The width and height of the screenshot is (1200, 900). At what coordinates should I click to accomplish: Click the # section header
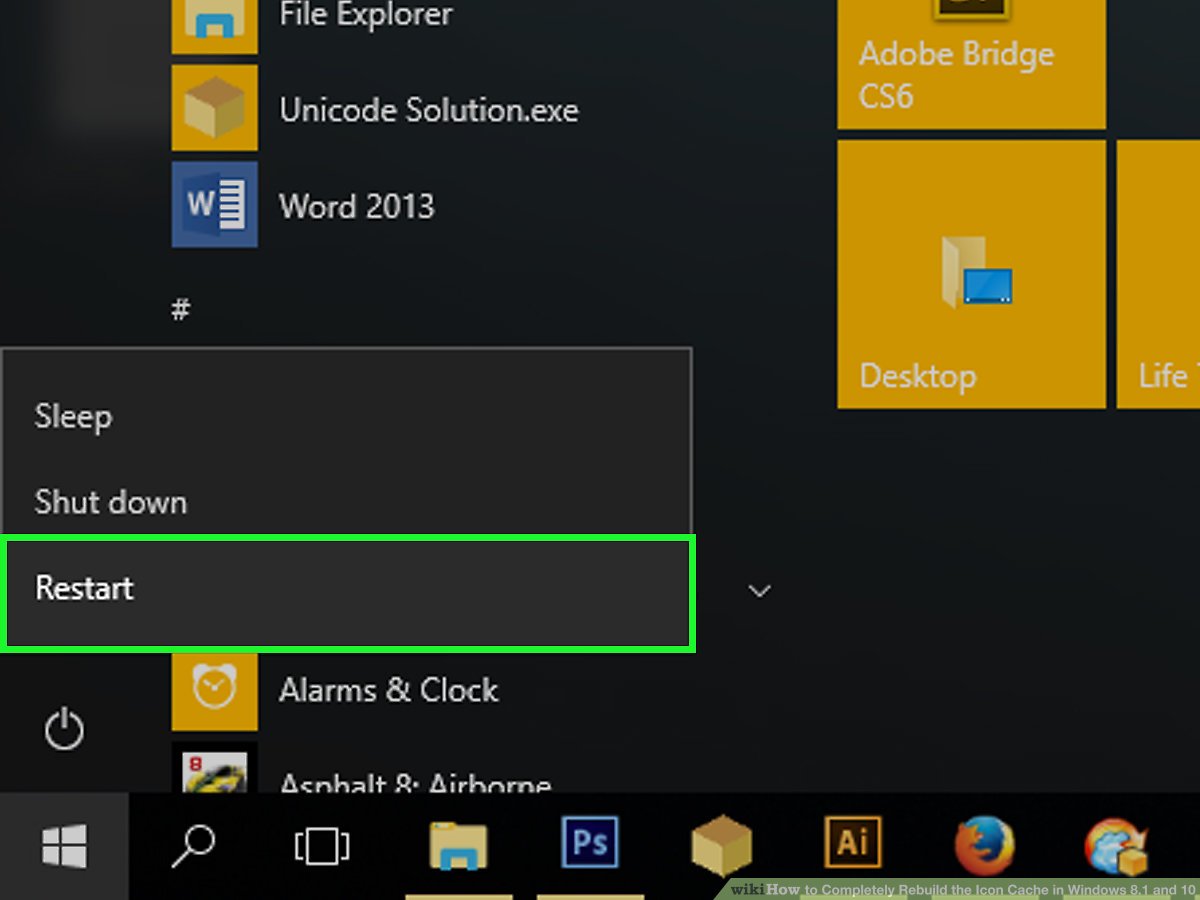(181, 309)
